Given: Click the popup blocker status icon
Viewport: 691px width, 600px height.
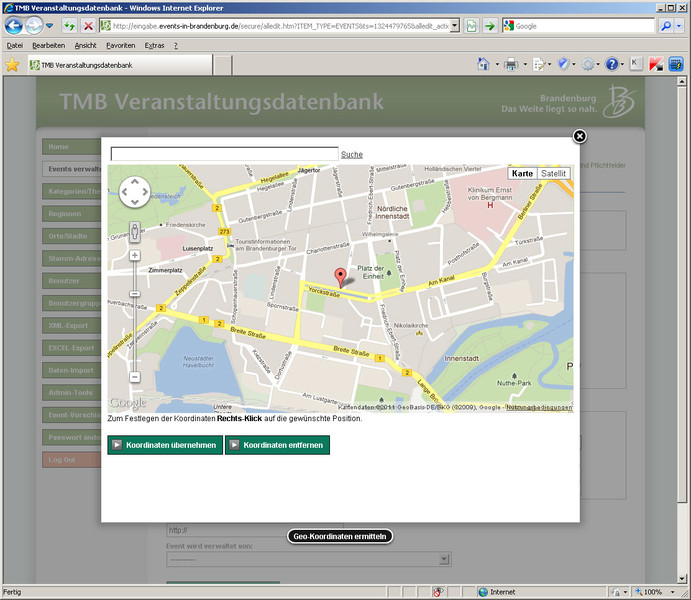Looking at the screenshot, I should (438, 592).
